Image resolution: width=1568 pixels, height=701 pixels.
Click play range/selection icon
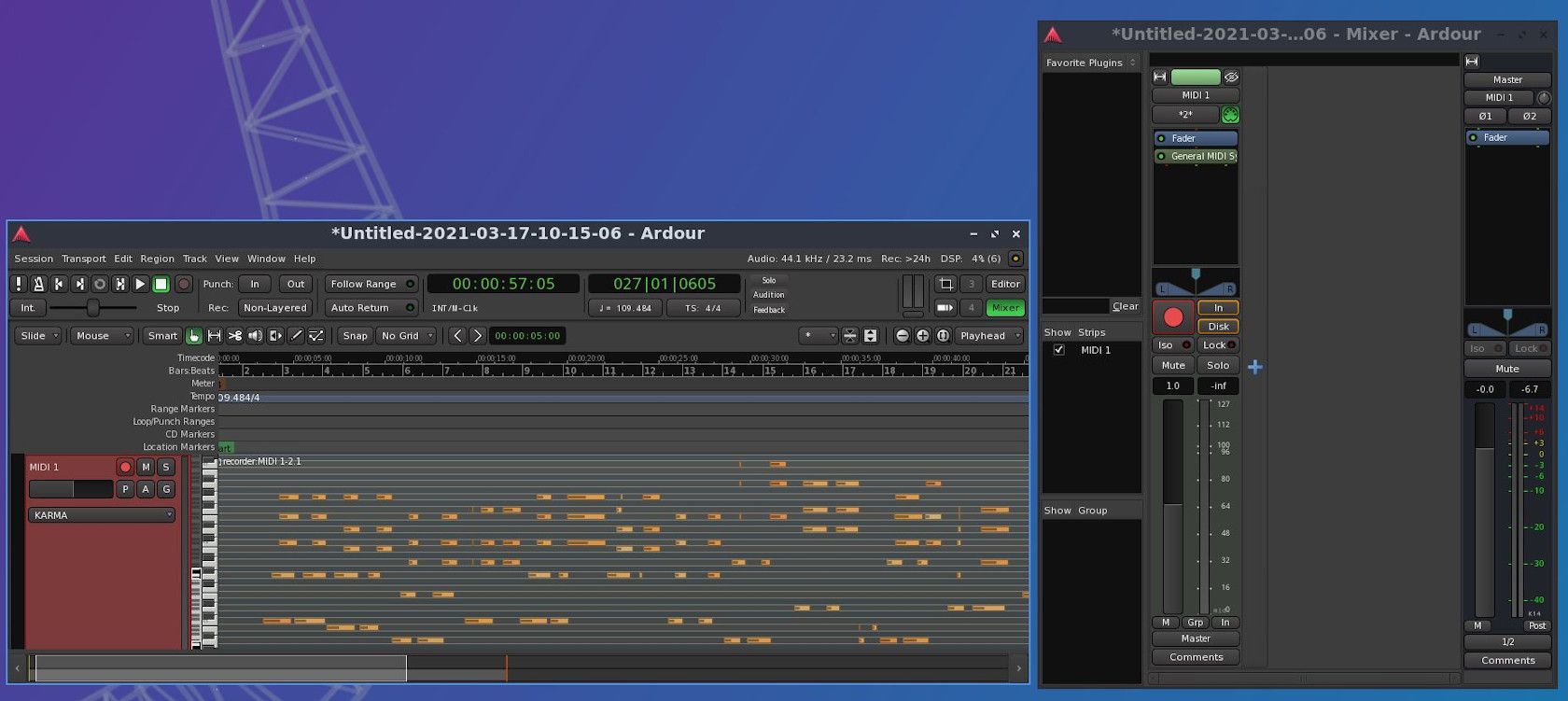point(120,284)
